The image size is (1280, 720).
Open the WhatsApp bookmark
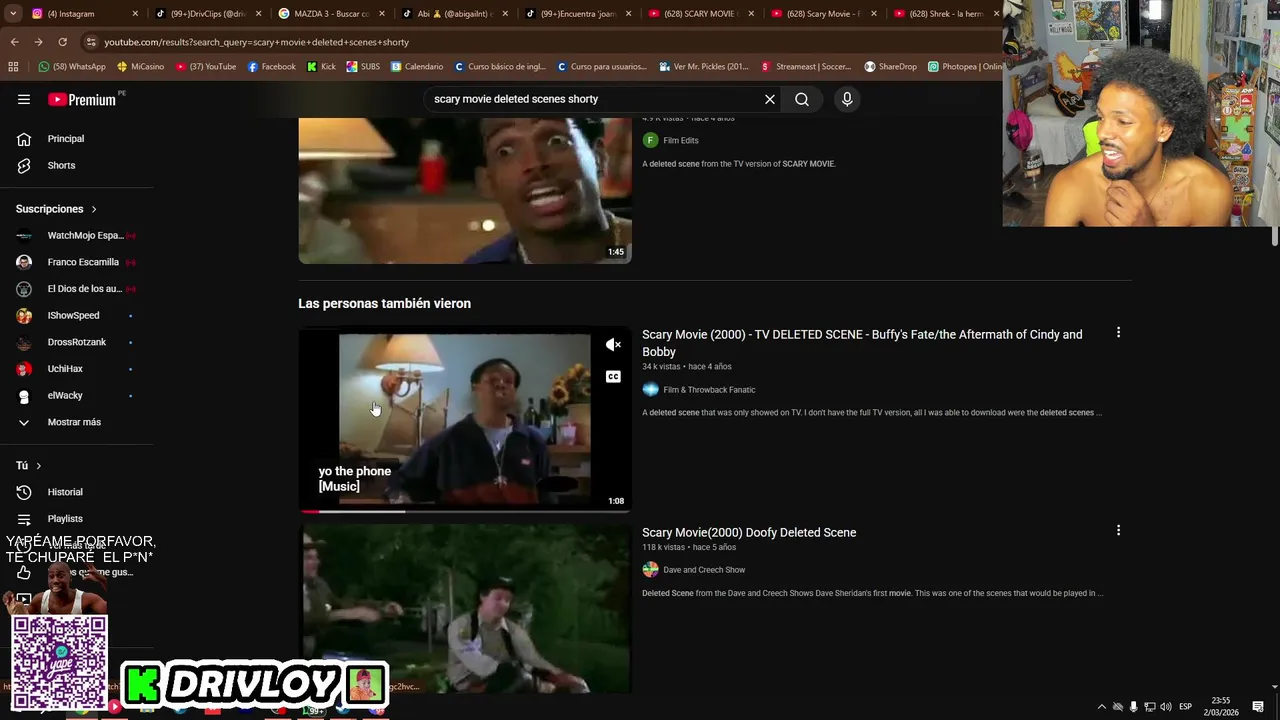point(71,67)
